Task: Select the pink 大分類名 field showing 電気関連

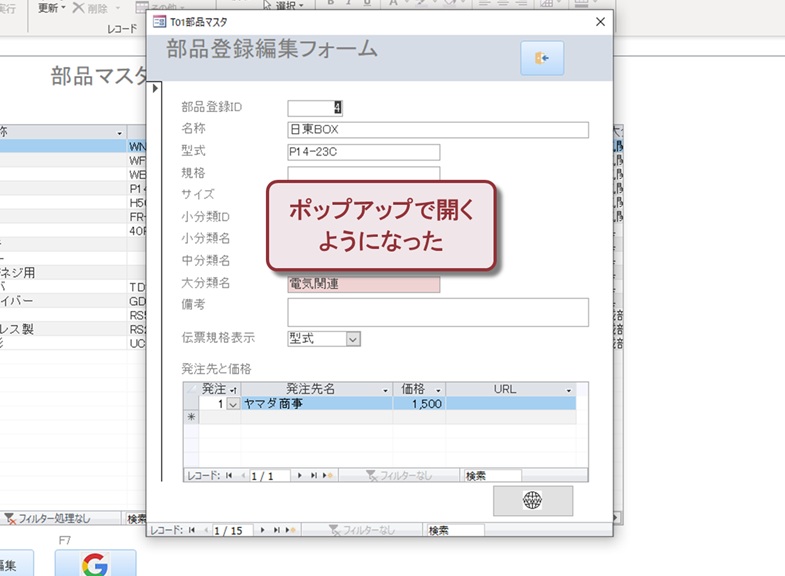Action: (363, 284)
